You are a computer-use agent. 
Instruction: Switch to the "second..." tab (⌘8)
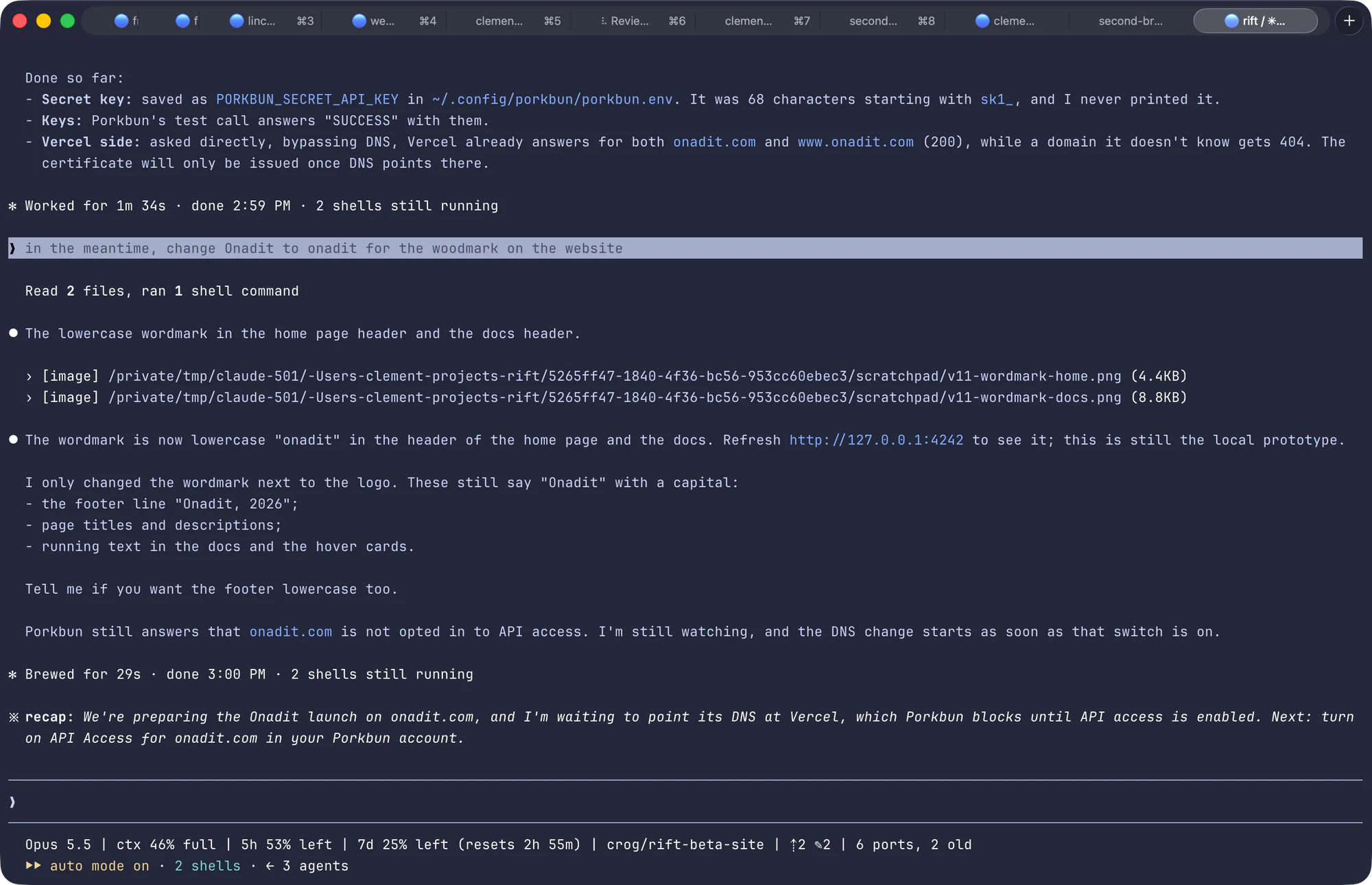coord(892,21)
